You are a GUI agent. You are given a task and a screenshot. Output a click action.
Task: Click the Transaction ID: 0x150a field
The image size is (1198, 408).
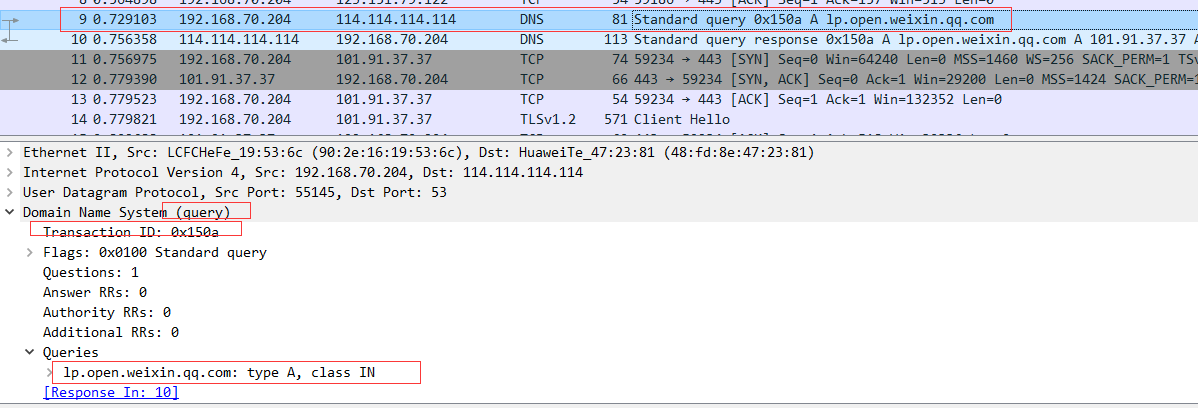[130, 232]
